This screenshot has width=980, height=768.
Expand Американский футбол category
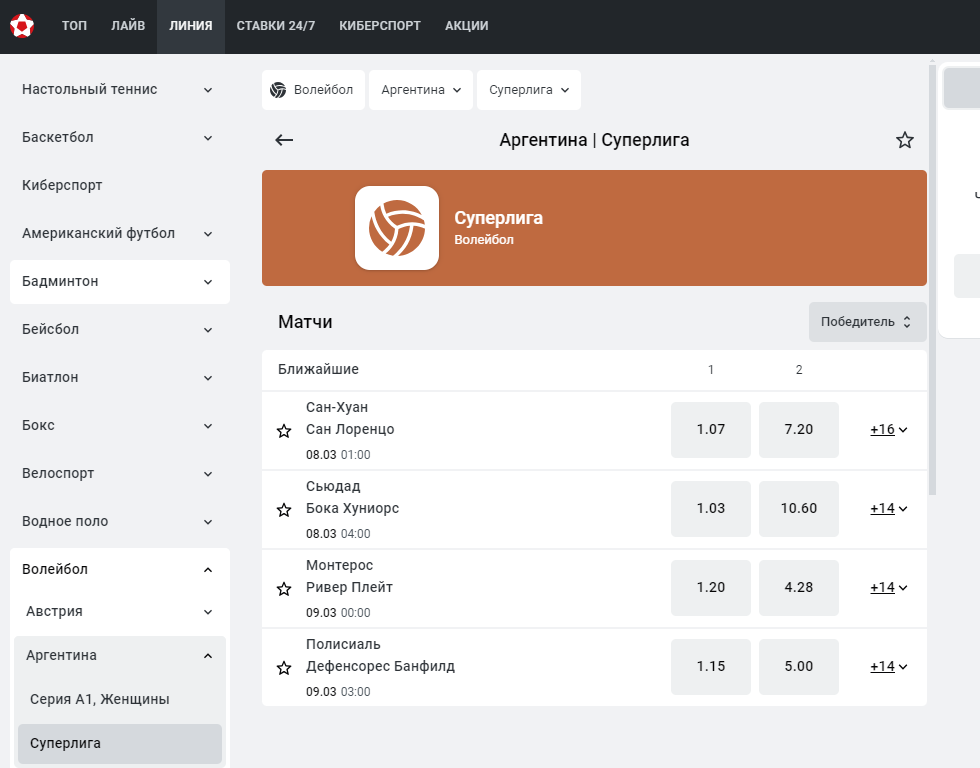pos(120,234)
